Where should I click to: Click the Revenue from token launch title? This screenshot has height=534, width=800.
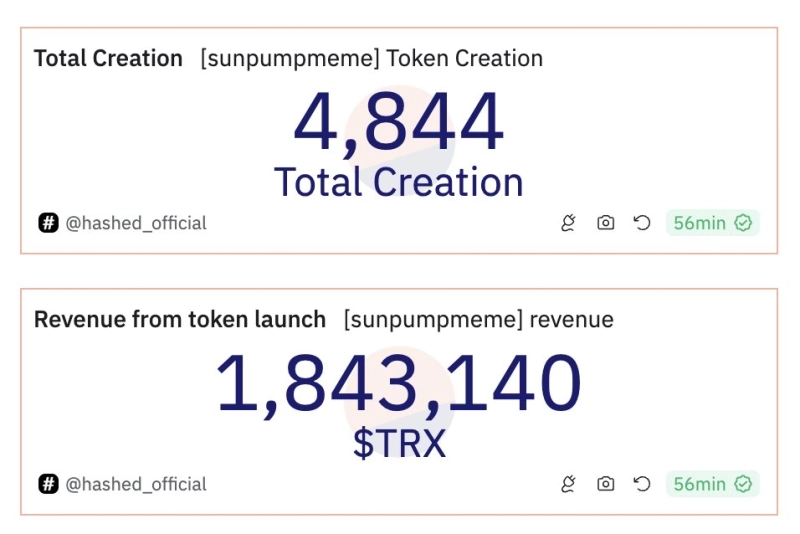pyautogui.click(x=180, y=320)
